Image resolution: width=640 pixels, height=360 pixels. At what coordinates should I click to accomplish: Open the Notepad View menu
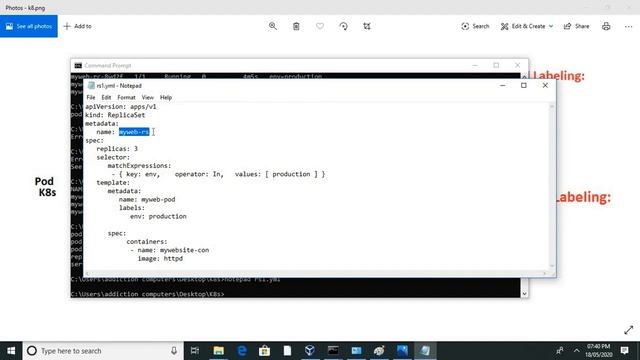[x=147, y=98]
